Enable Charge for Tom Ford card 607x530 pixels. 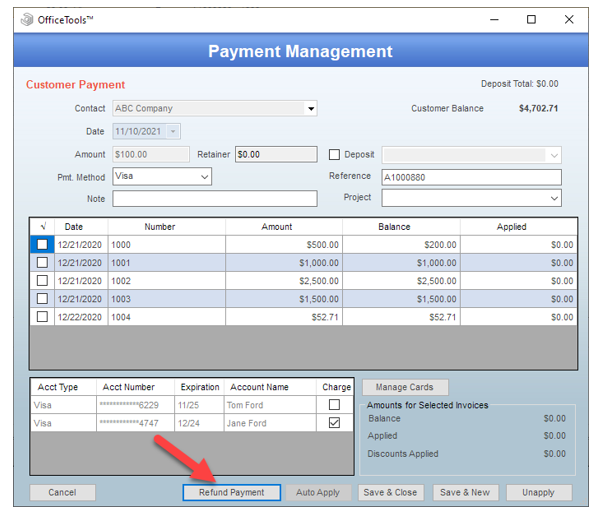click(334, 405)
